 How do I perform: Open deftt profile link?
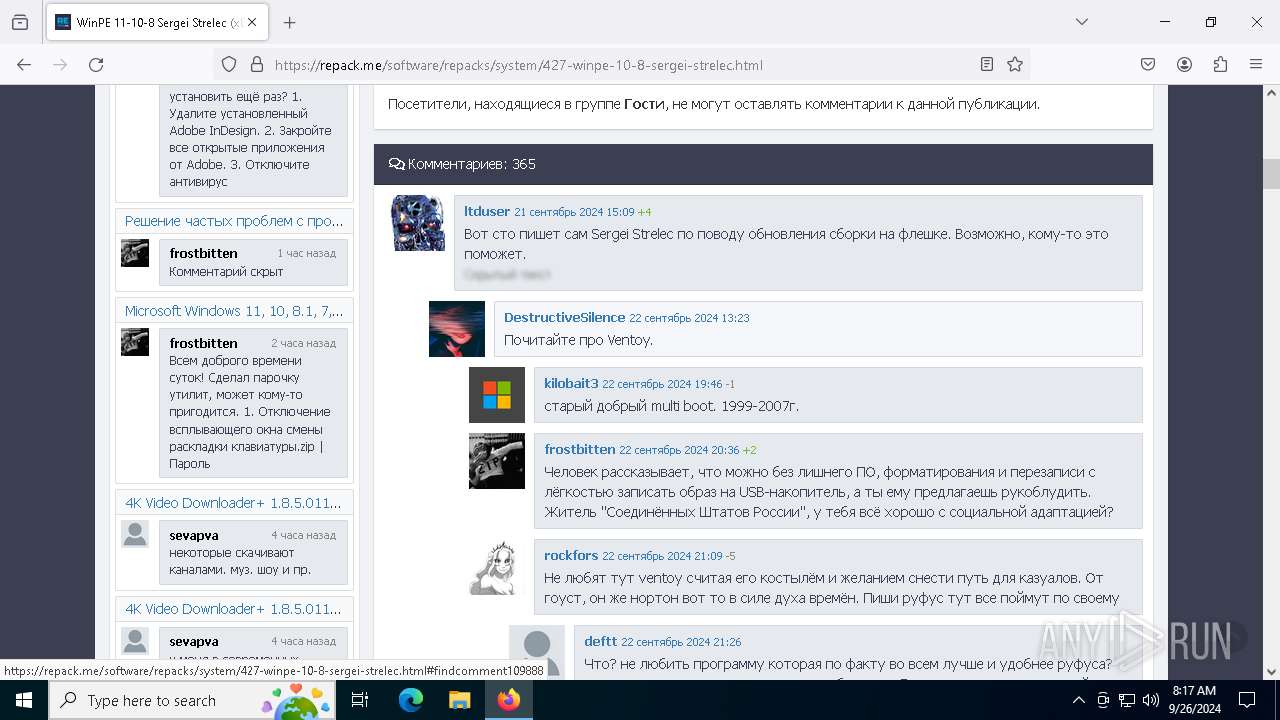pos(601,641)
